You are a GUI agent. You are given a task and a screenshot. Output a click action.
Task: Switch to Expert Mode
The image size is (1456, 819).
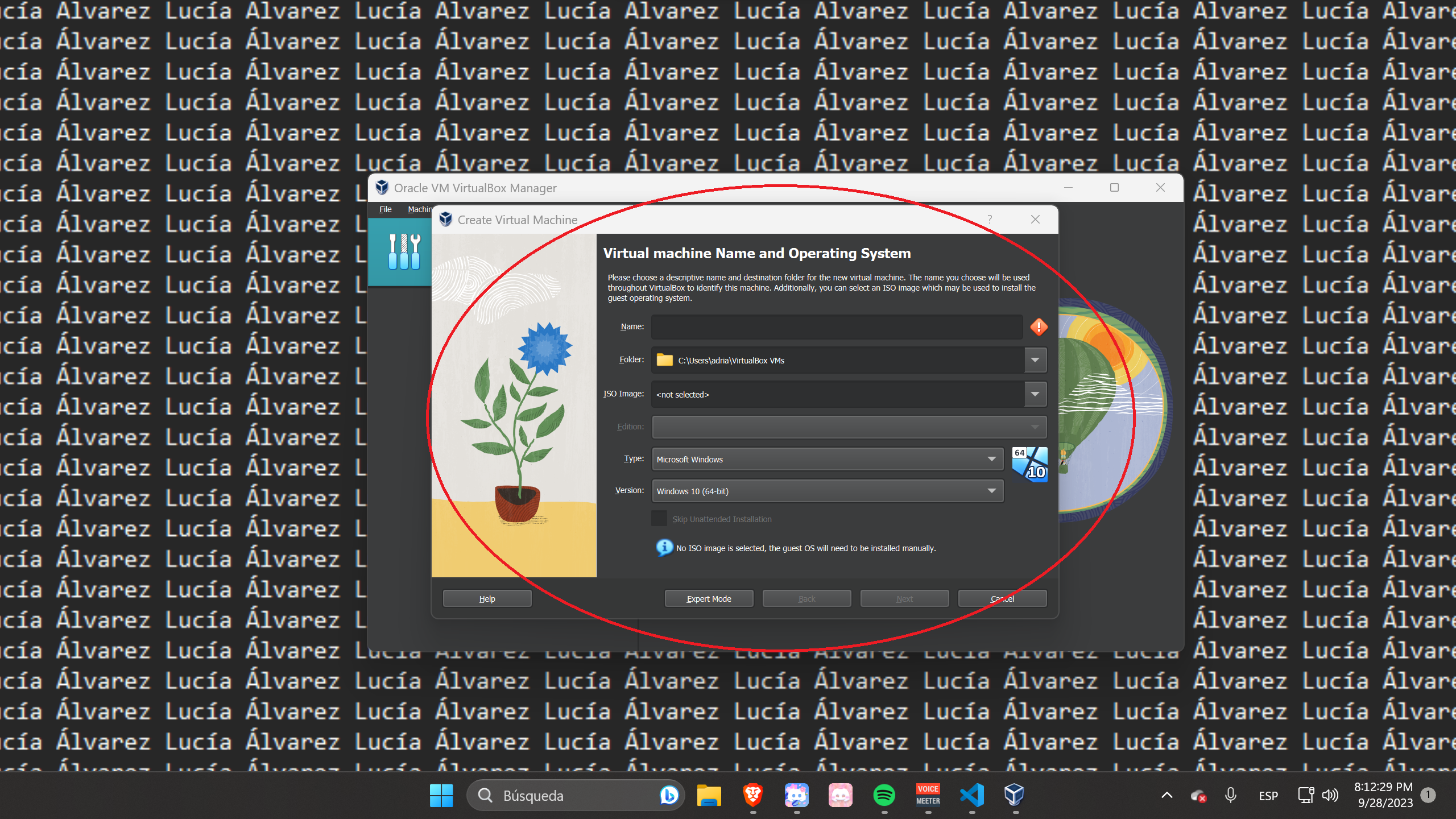[x=709, y=598]
